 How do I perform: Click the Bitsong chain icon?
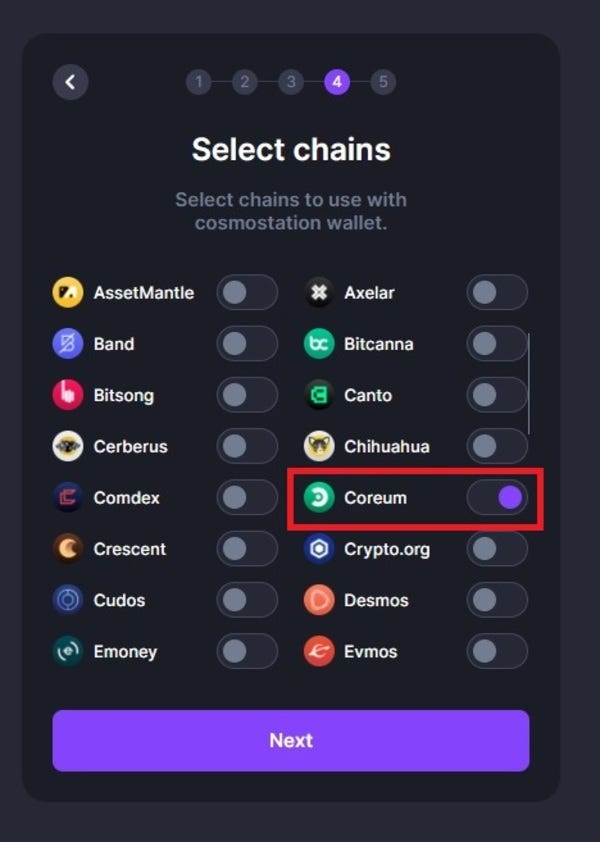tap(67, 395)
